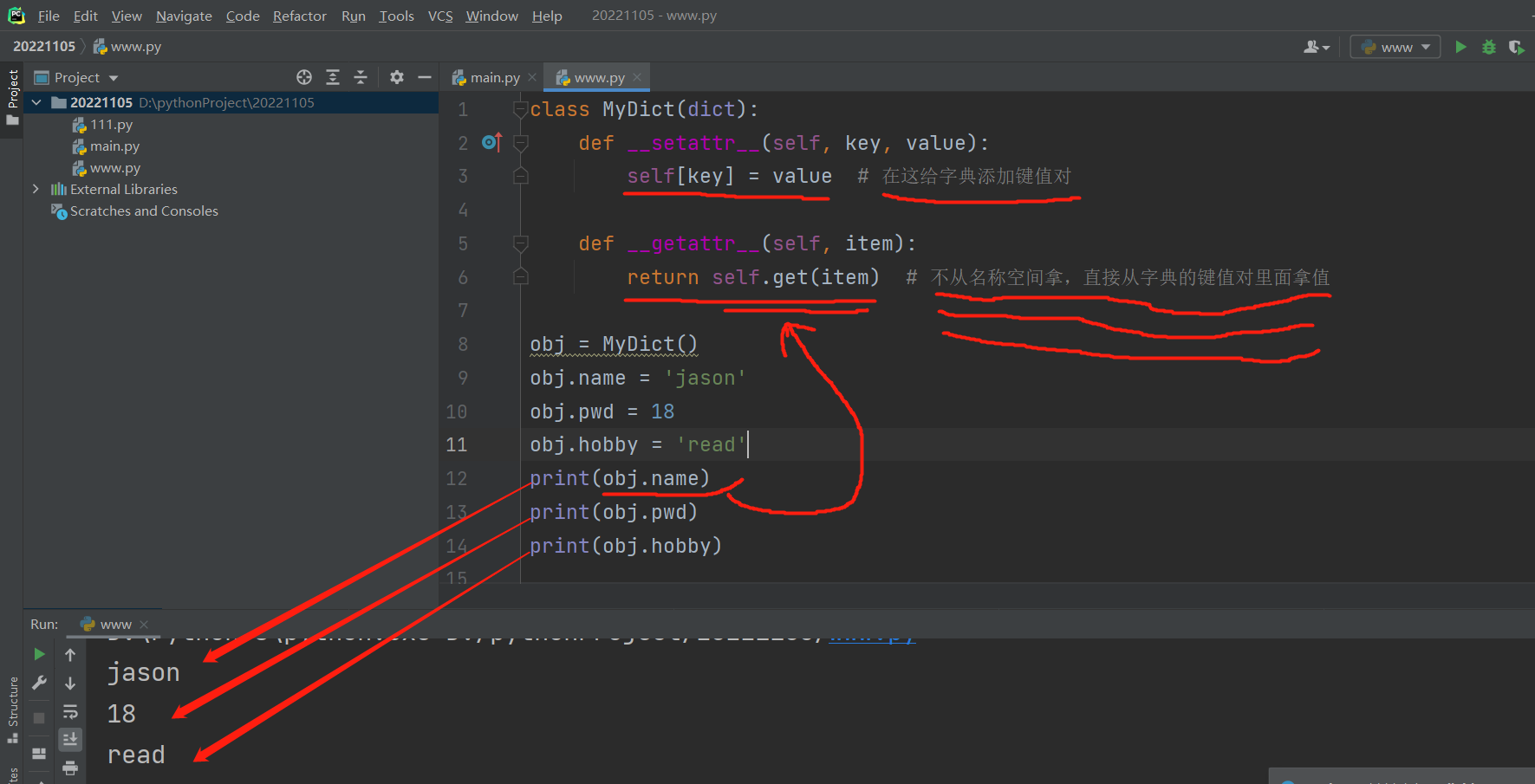Open the www run configuration dropdown
This screenshot has width=1535, height=784.
pyautogui.click(x=1395, y=47)
